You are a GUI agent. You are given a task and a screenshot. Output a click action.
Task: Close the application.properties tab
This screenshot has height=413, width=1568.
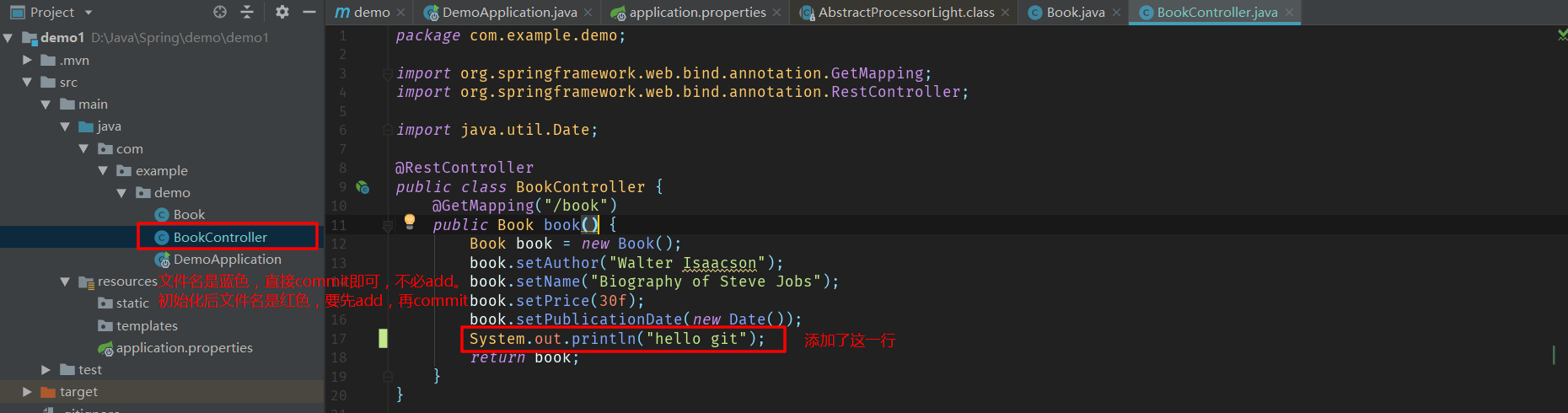[x=776, y=13]
